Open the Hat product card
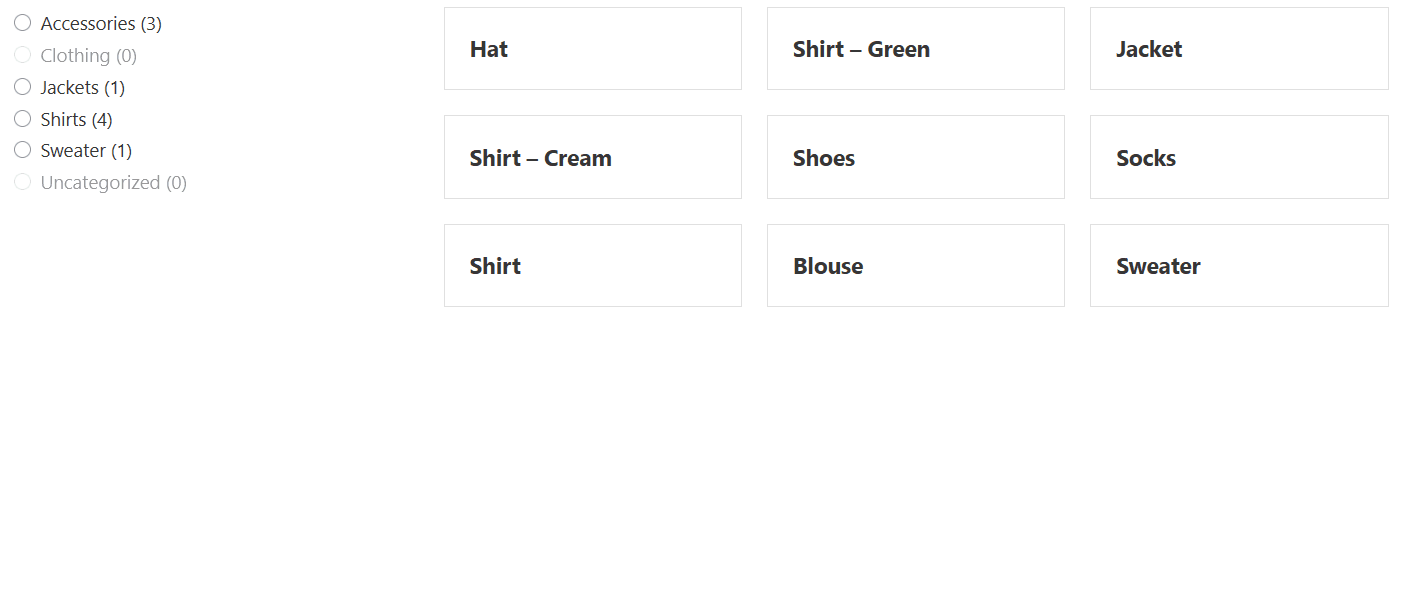The width and height of the screenshot is (1420, 612). tap(592, 48)
